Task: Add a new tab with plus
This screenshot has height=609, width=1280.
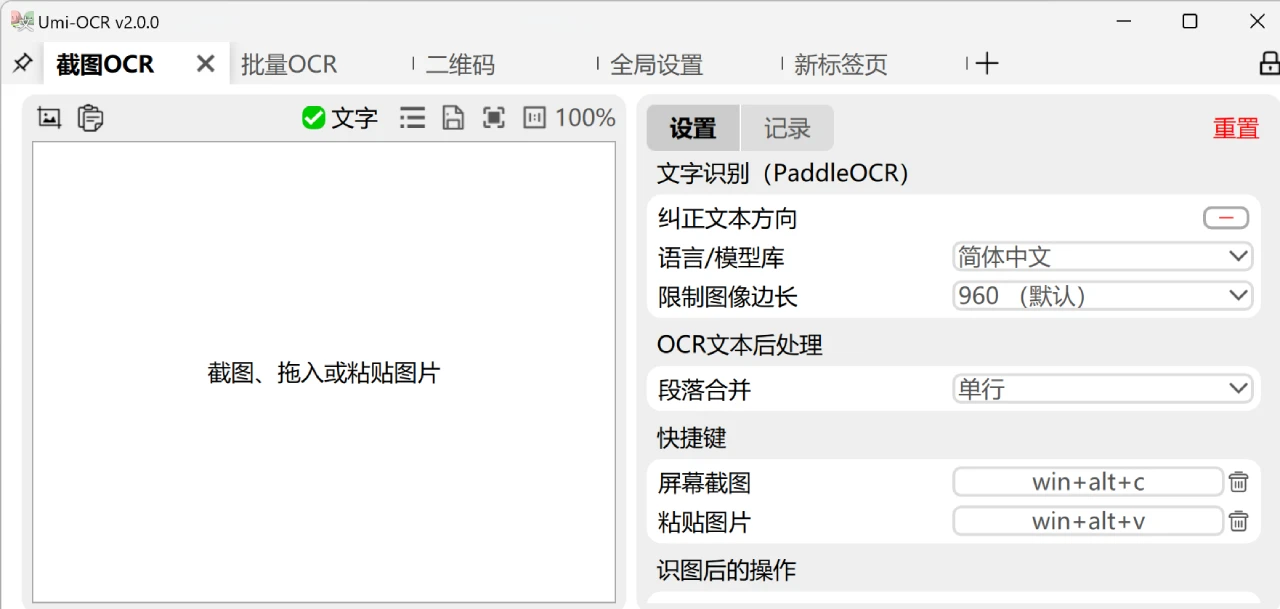Action: coord(987,64)
